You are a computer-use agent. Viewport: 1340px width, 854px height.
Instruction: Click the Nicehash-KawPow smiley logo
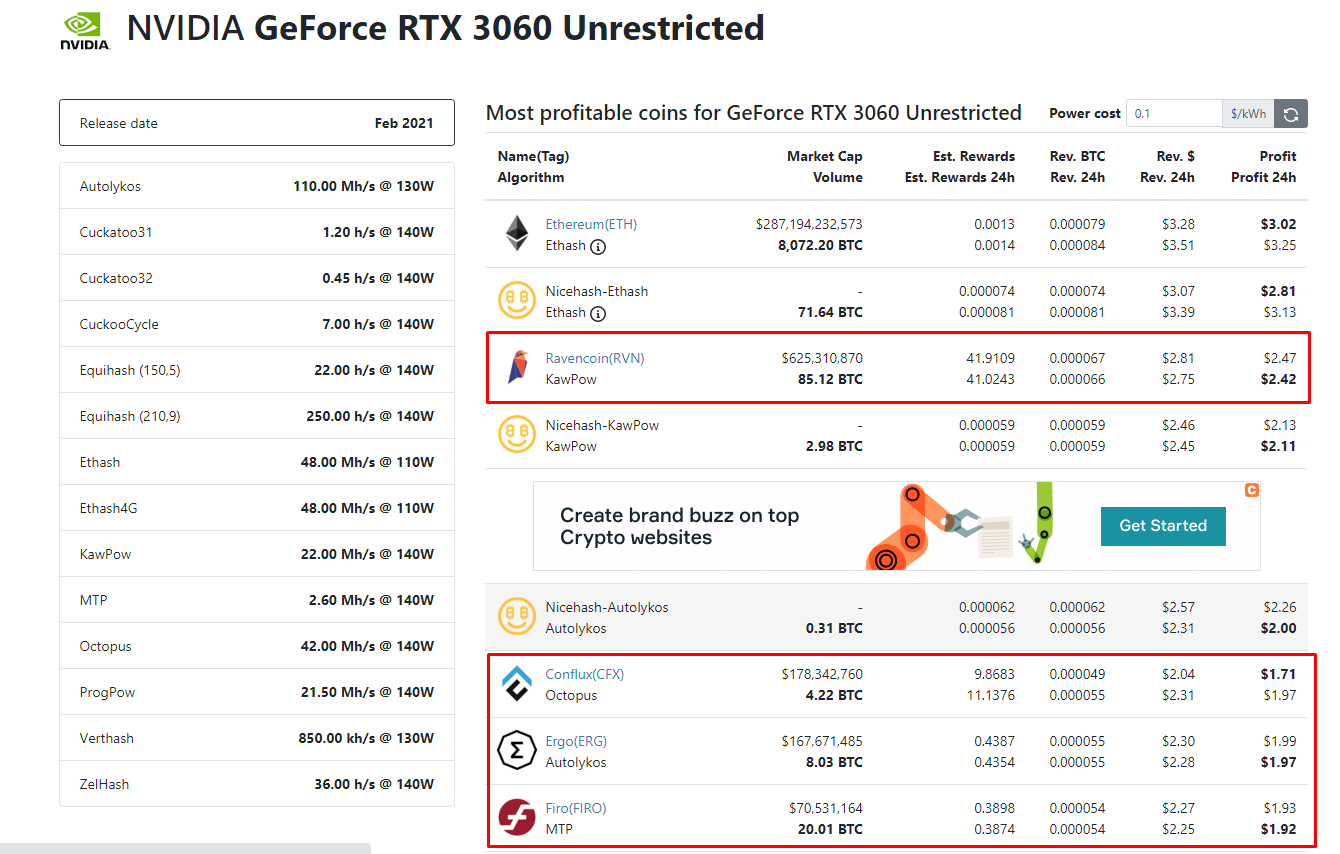(517, 435)
